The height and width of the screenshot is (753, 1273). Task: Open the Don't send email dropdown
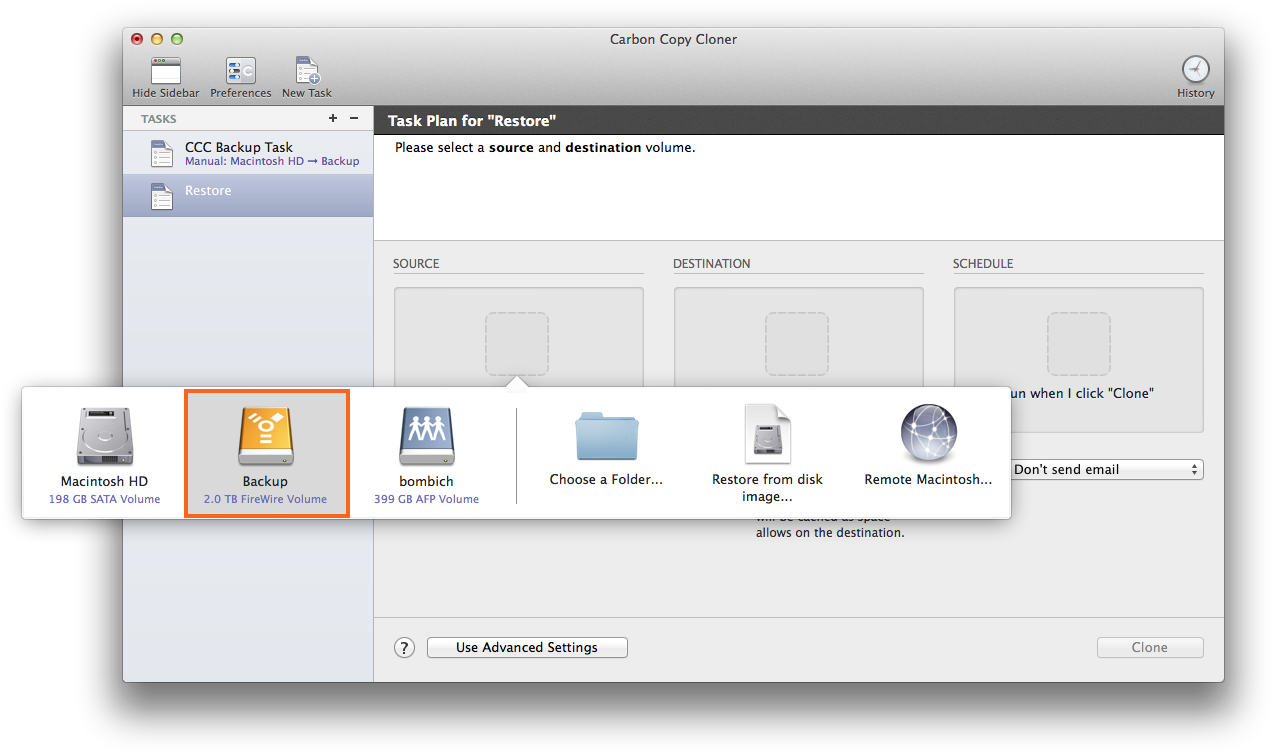pos(1106,470)
